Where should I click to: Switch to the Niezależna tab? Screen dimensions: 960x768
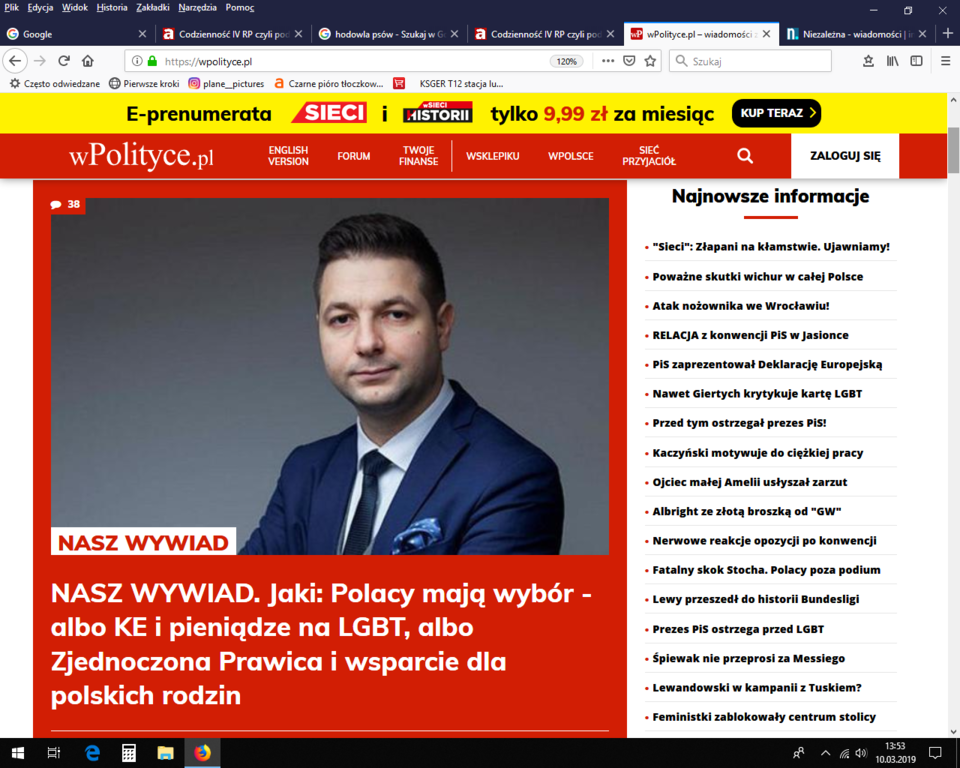pos(856,34)
